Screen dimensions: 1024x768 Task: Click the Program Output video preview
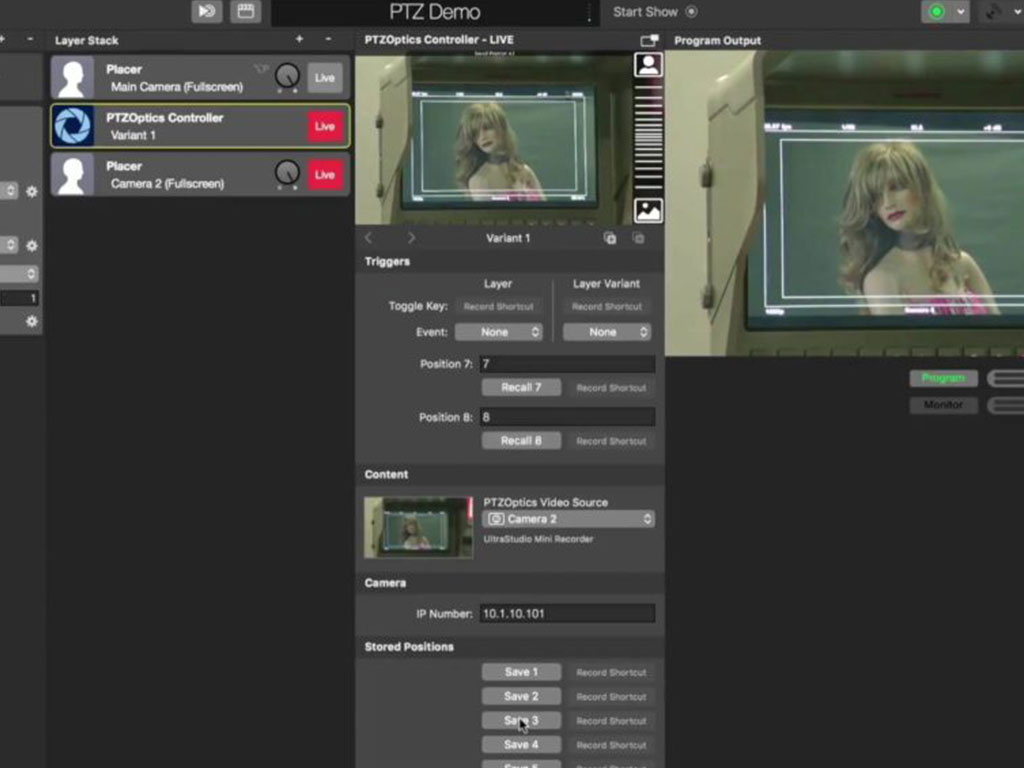tap(844, 204)
